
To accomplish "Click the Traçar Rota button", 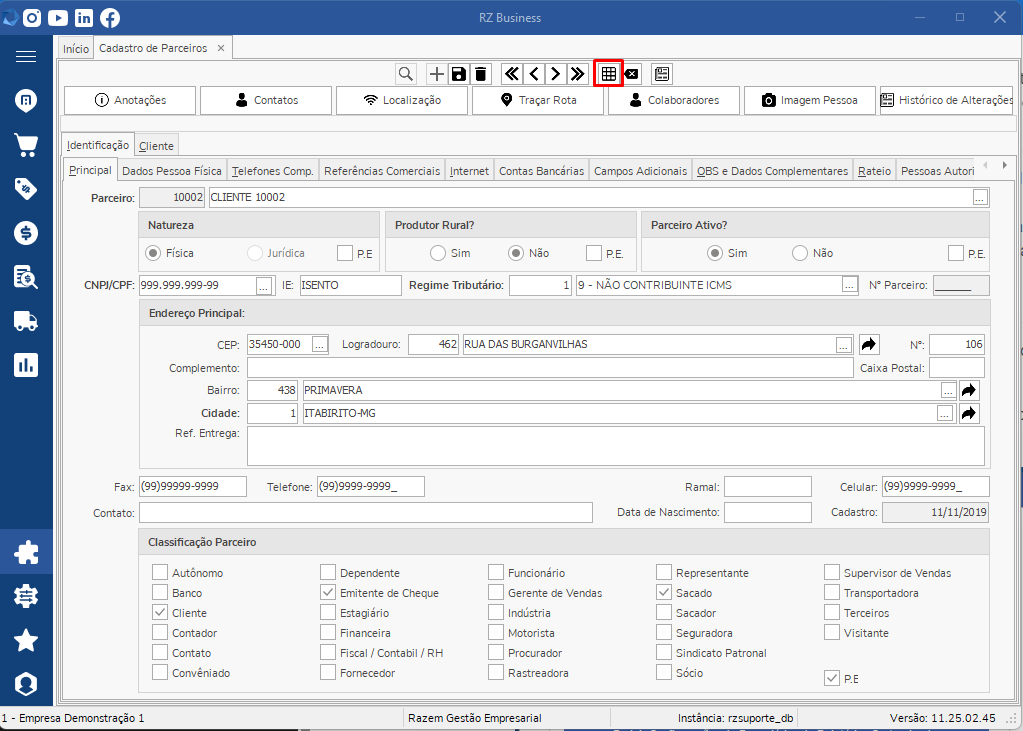I will (538, 101).
